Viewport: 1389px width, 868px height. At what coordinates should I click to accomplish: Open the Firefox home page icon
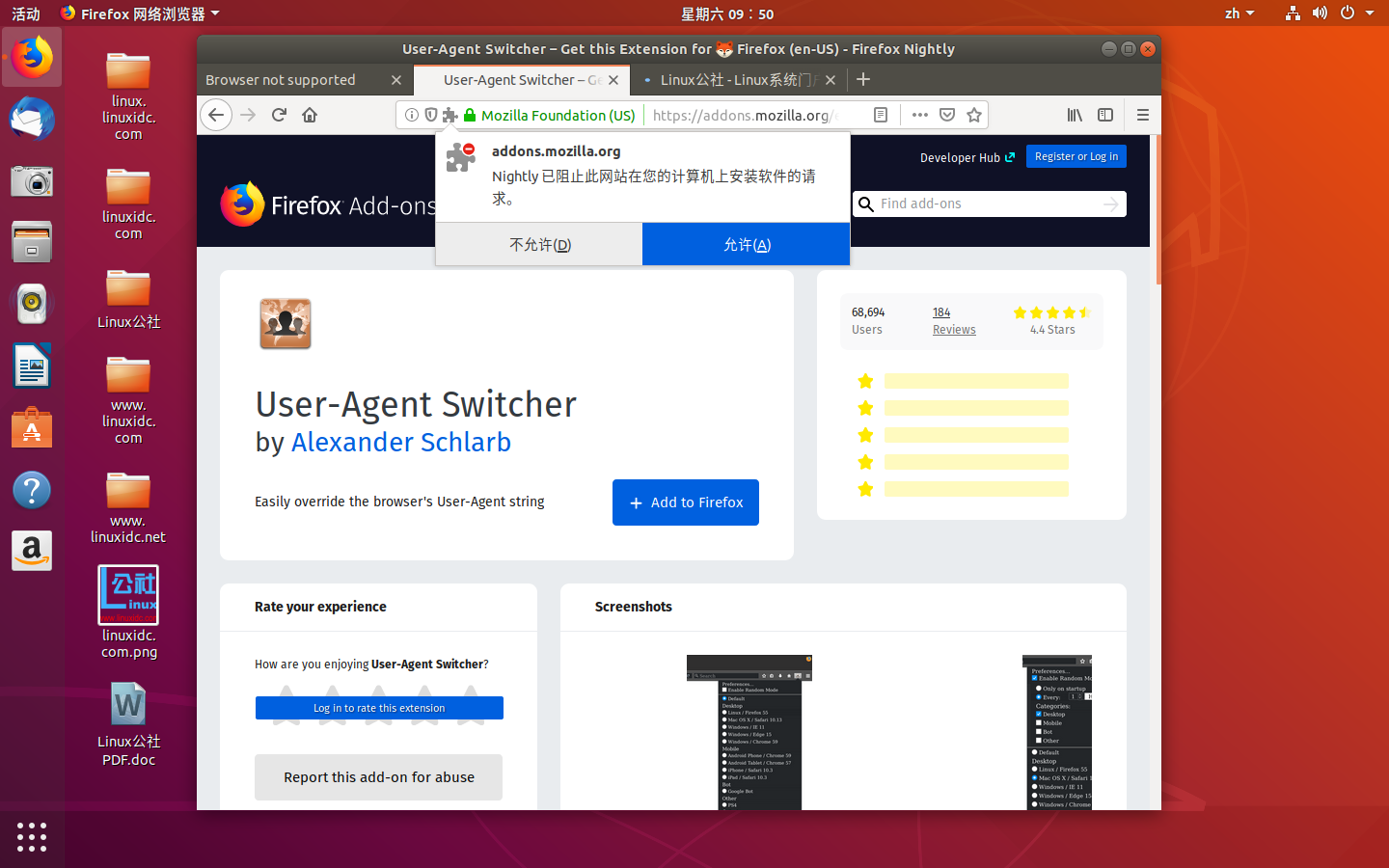tap(310, 115)
